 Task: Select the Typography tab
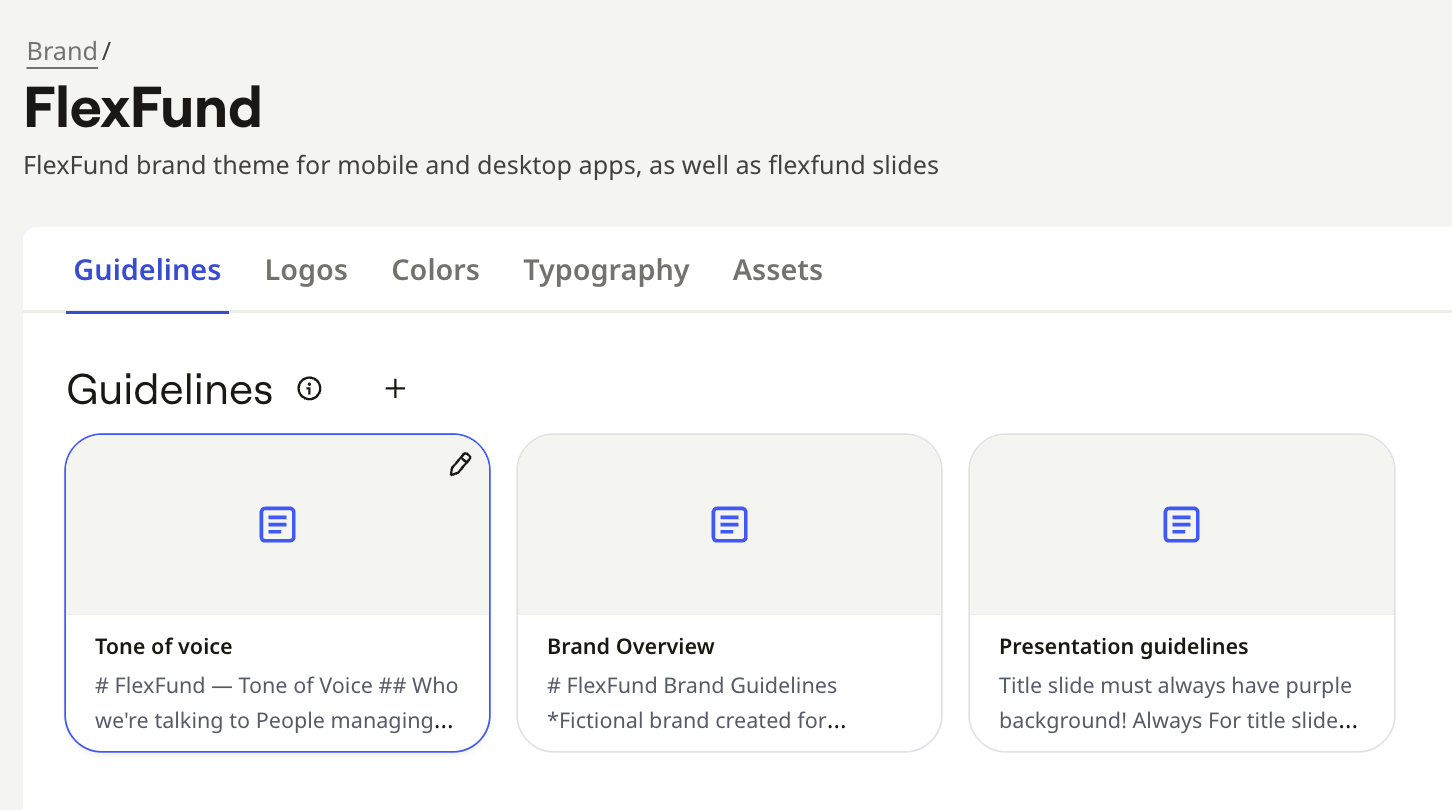(x=606, y=270)
